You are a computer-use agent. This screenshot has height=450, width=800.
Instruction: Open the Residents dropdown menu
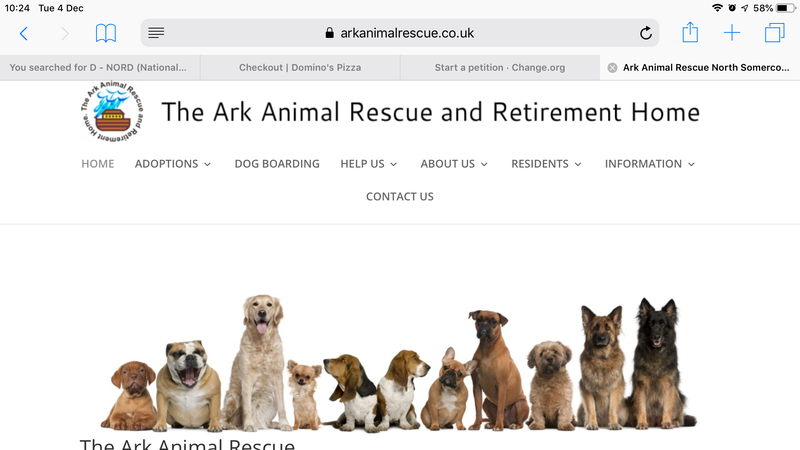coord(546,164)
